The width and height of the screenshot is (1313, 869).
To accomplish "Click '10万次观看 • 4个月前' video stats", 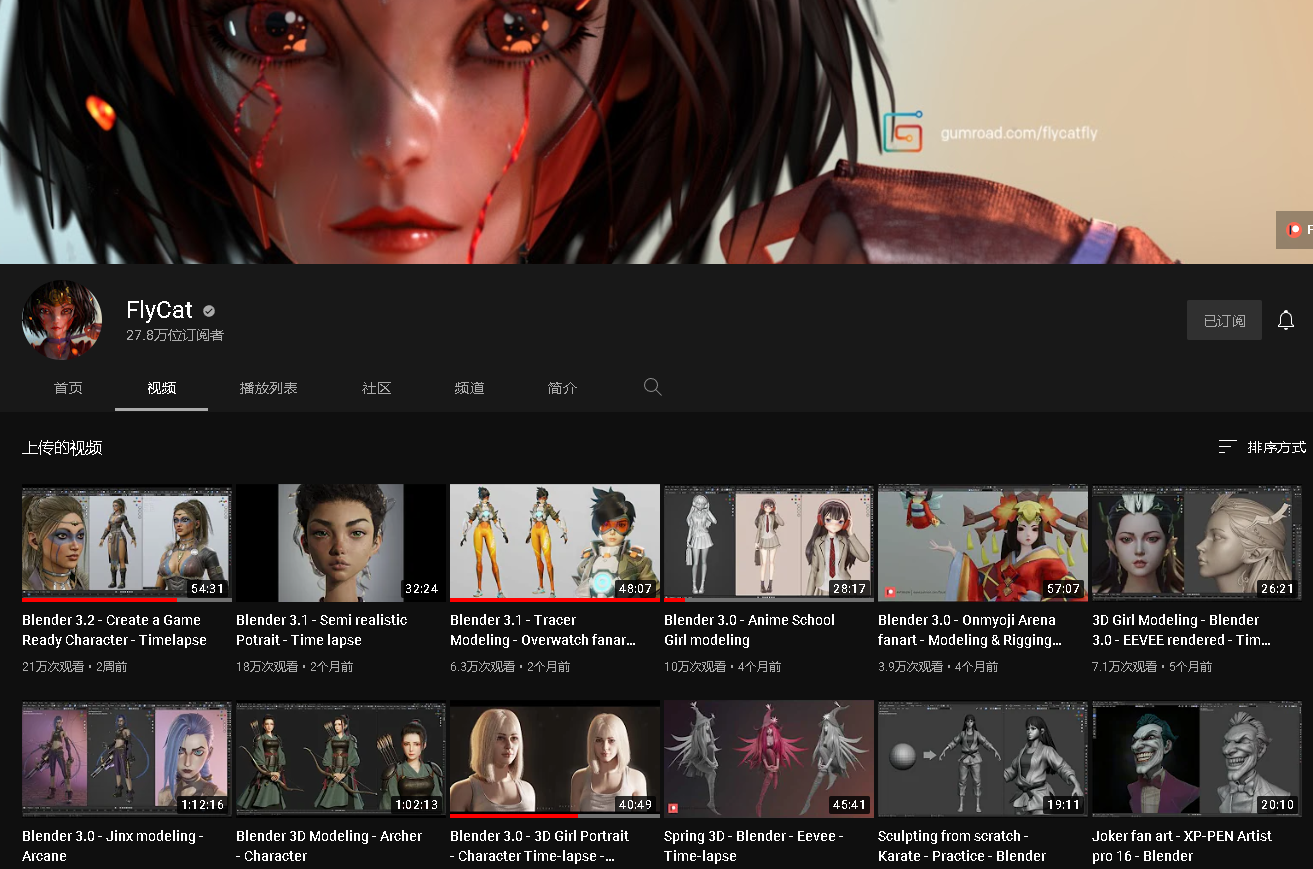I will coord(722,666).
